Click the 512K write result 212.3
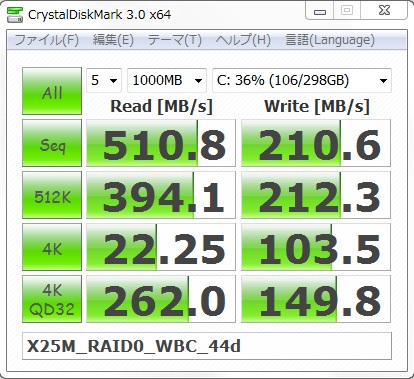The image size is (414, 379). (316, 195)
